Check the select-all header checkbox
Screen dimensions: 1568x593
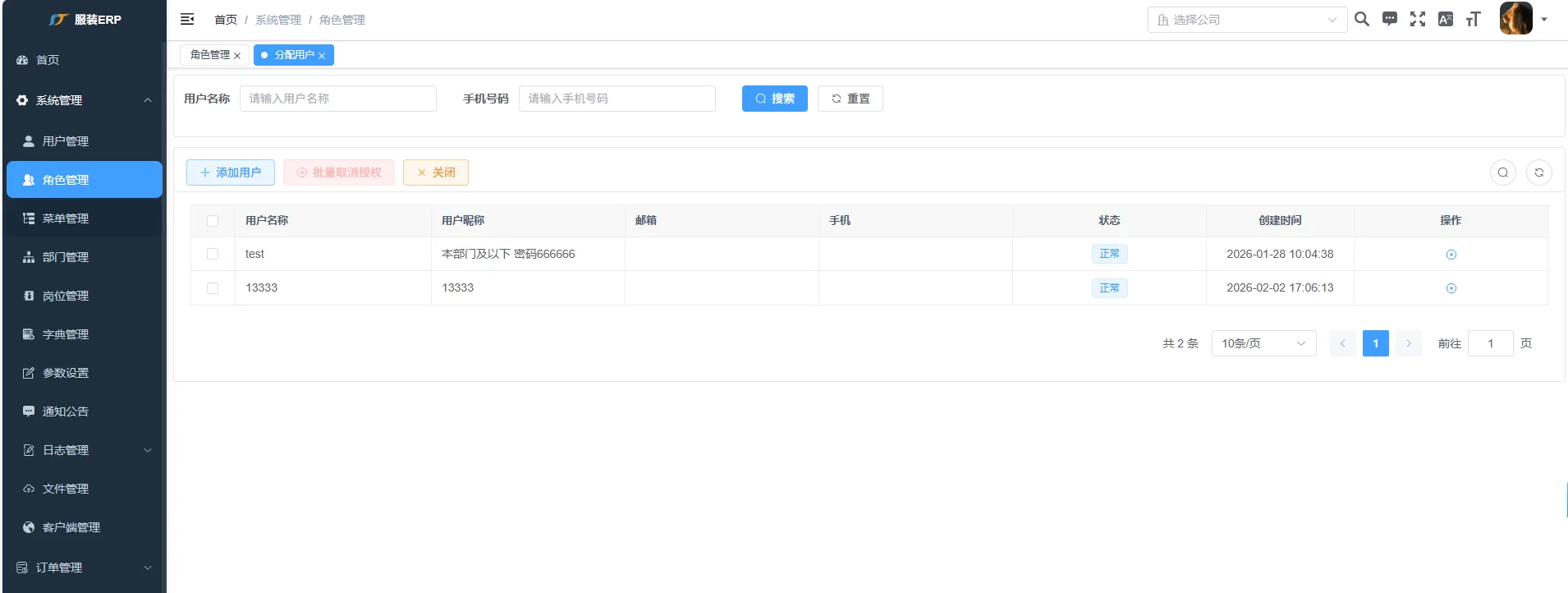point(213,221)
